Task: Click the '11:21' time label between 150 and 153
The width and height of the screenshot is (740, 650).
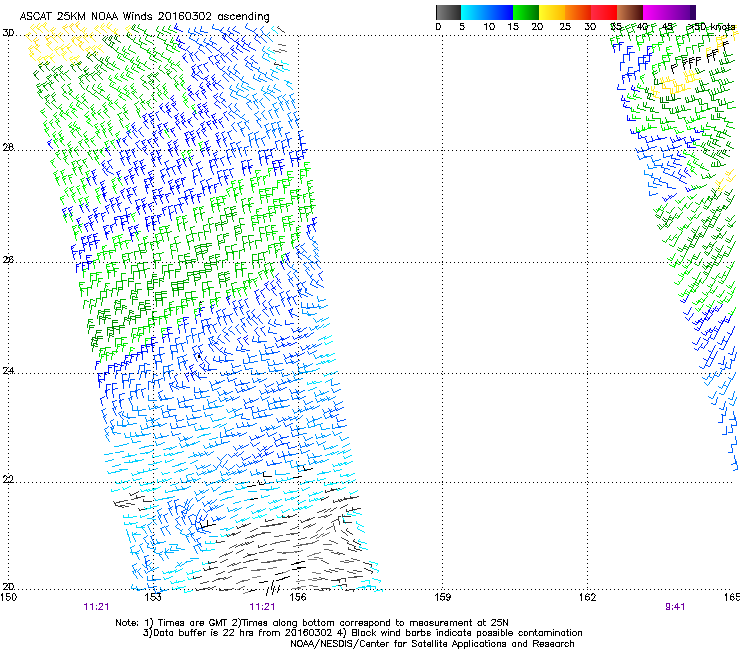Action: (96, 607)
